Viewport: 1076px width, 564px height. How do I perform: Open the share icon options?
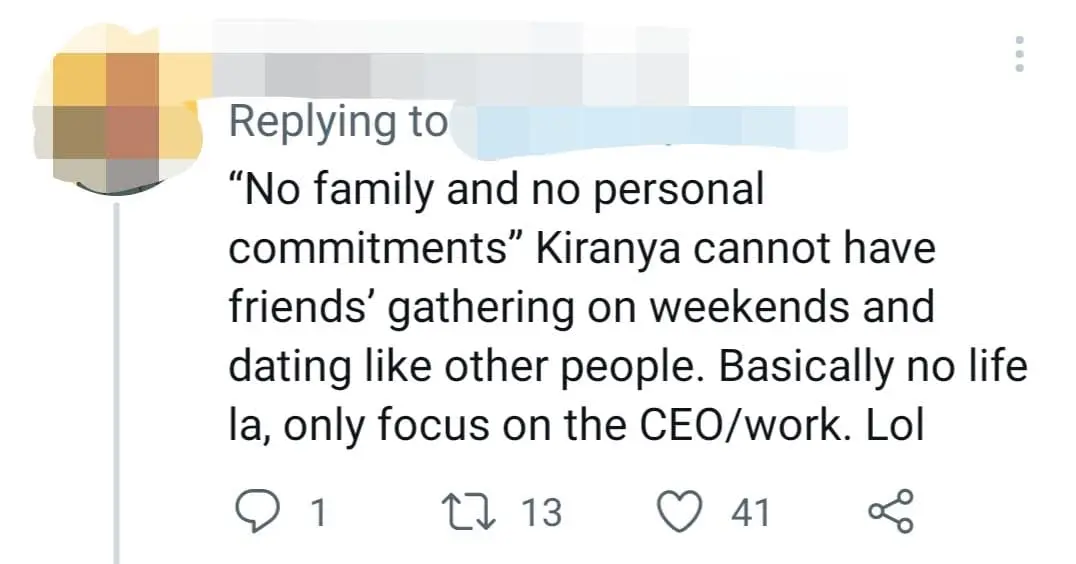[x=890, y=512]
